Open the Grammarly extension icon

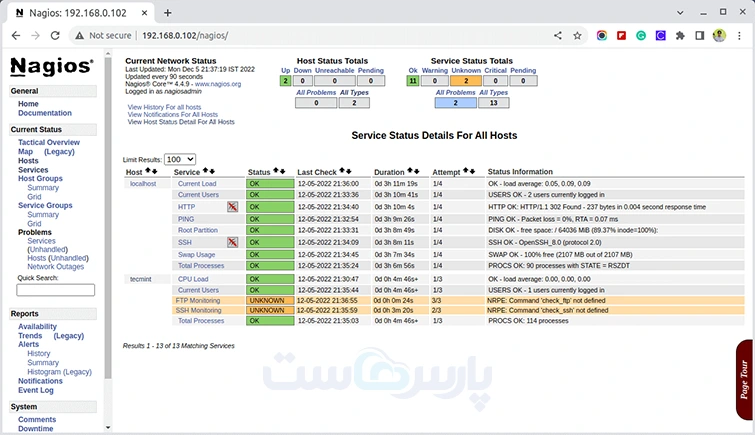coord(641,35)
